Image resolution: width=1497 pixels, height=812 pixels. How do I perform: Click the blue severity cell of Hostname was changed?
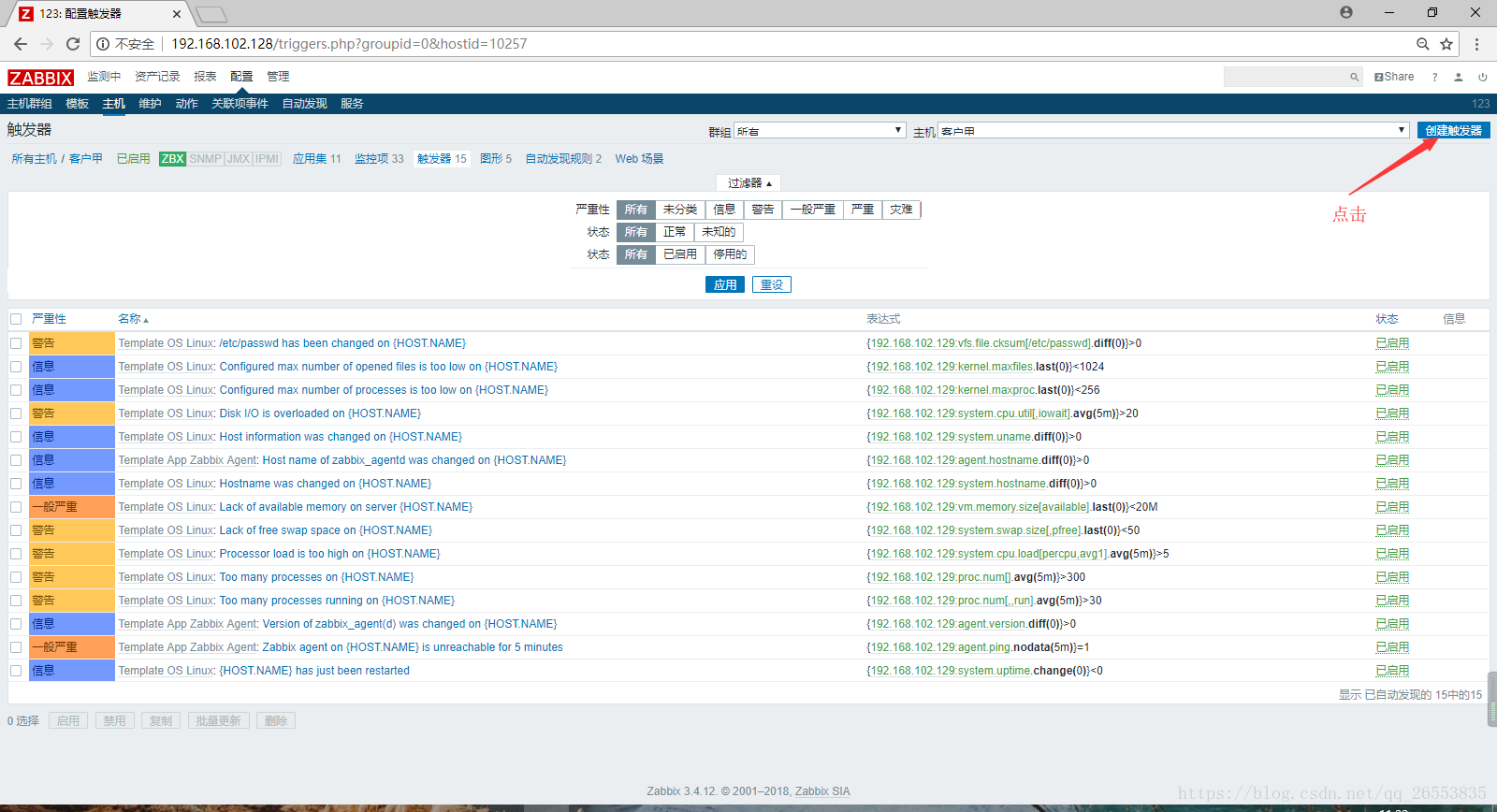[72, 484]
